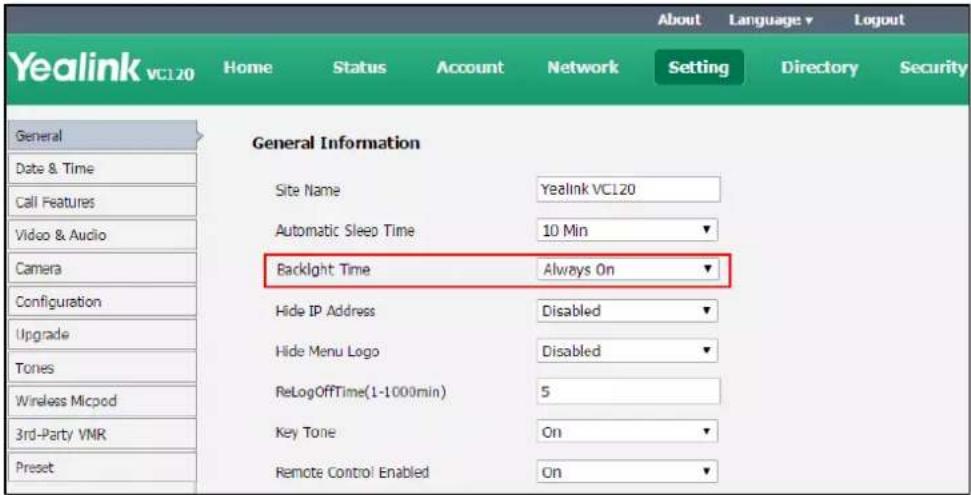Click the Remote Control Enabled label
Screen dimensions: 971x495
click(x=352, y=473)
